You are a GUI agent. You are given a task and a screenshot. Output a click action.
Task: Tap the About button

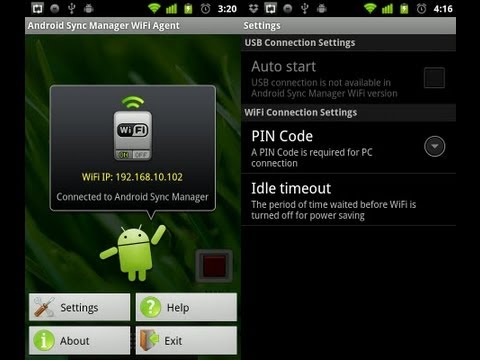pyautogui.click(x=79, y=340)
